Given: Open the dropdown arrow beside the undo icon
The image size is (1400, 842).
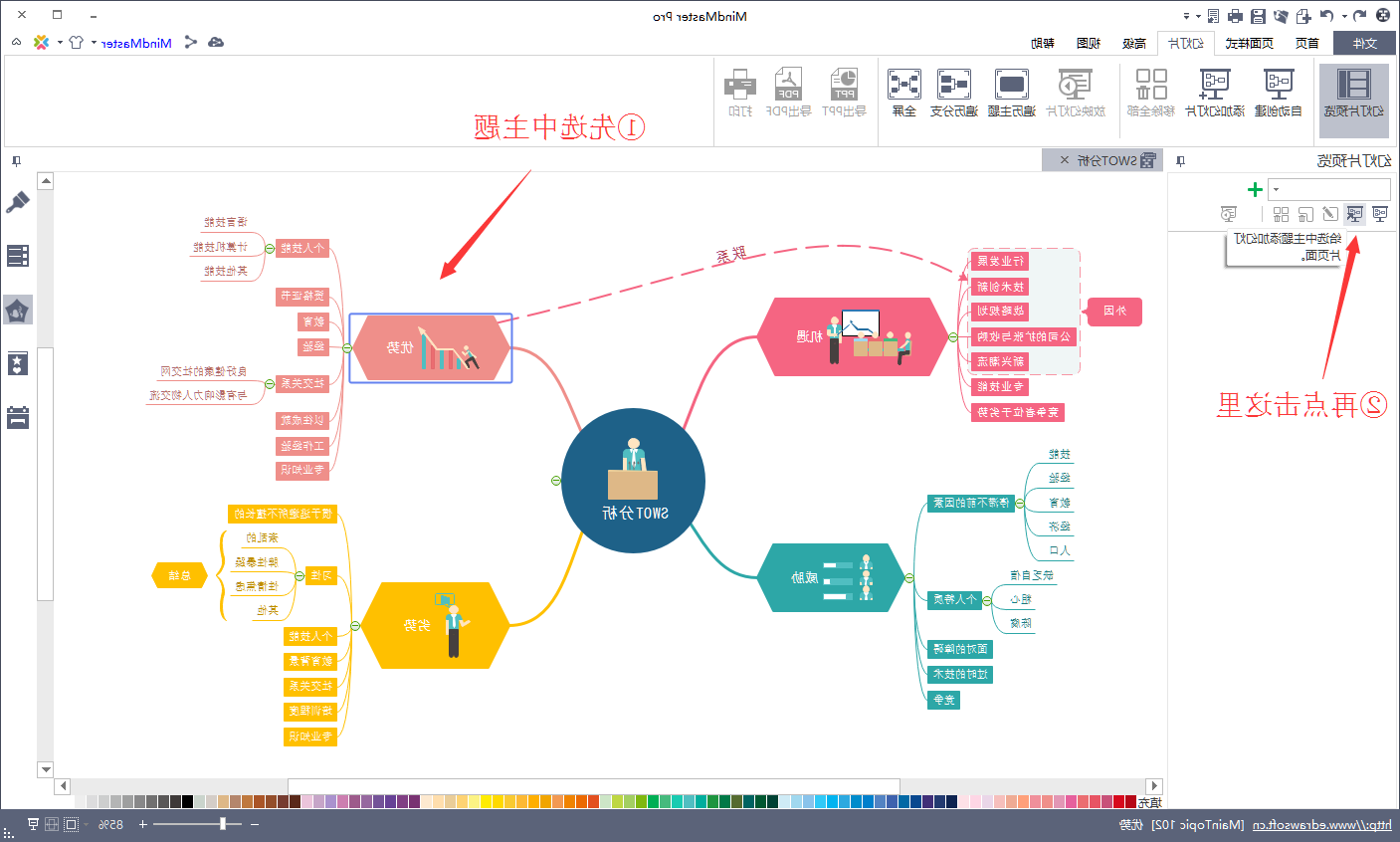Looking at the screenshot, I should pos(1344,16).
